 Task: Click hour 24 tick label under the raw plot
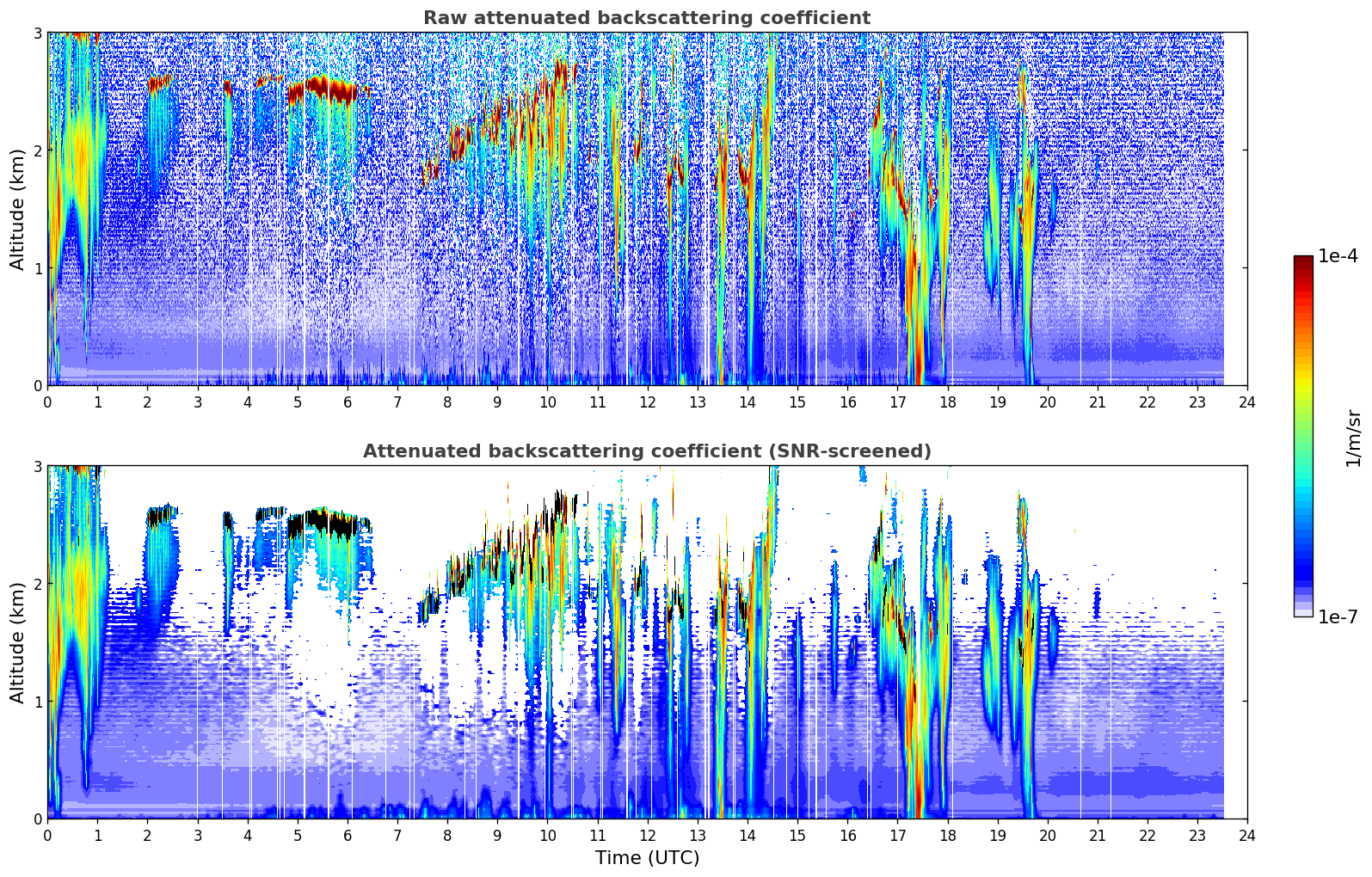pyautogui.click(x=1247, y=402)
